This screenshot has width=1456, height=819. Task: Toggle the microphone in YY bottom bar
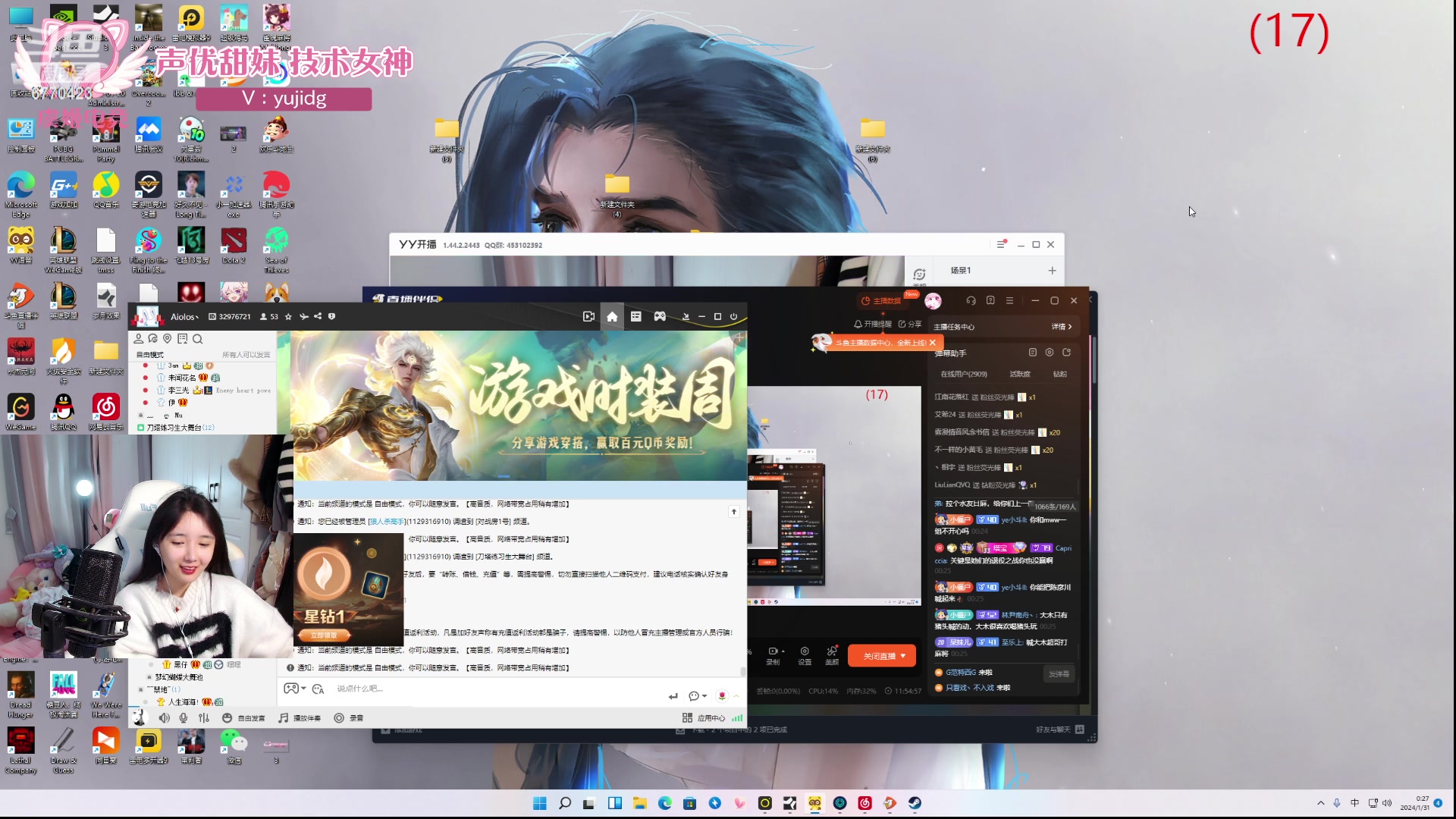point(183,717)
